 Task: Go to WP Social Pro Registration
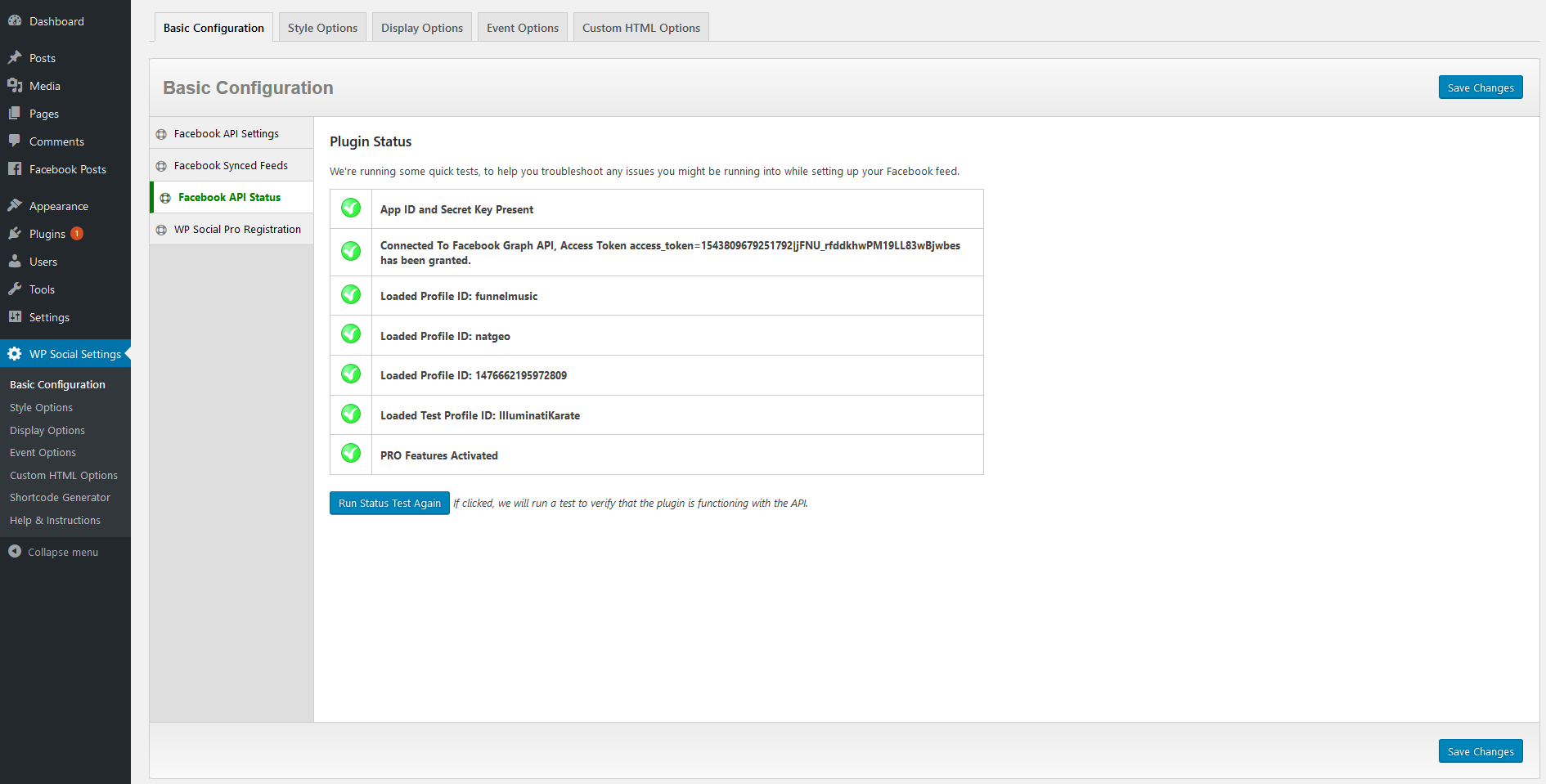(x=237, y=230)
